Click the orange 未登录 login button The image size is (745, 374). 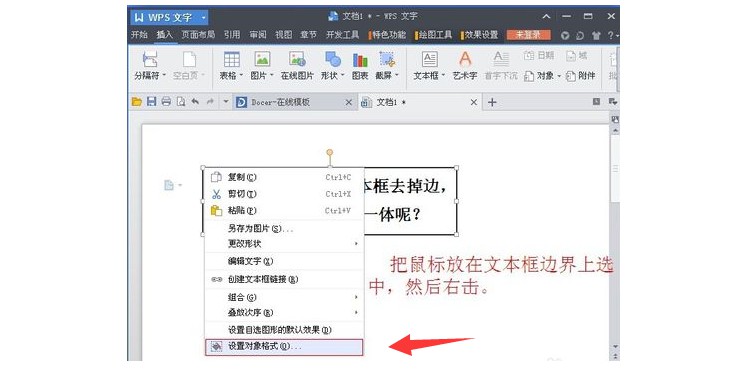tap(528, 35)
